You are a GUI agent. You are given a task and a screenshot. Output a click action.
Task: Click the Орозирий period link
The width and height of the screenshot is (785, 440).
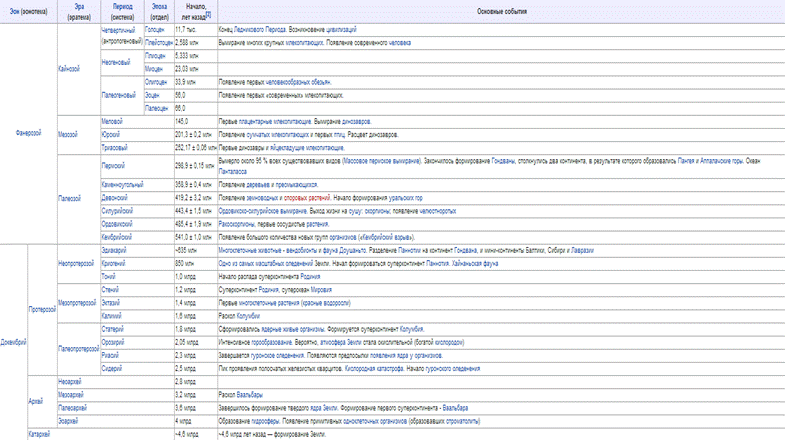(113, 342)
